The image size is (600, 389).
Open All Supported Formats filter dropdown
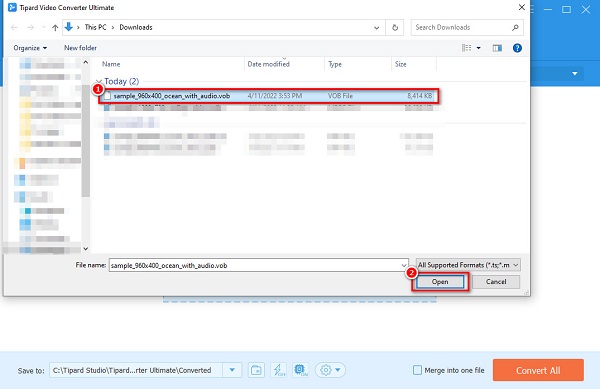[468, 265]
